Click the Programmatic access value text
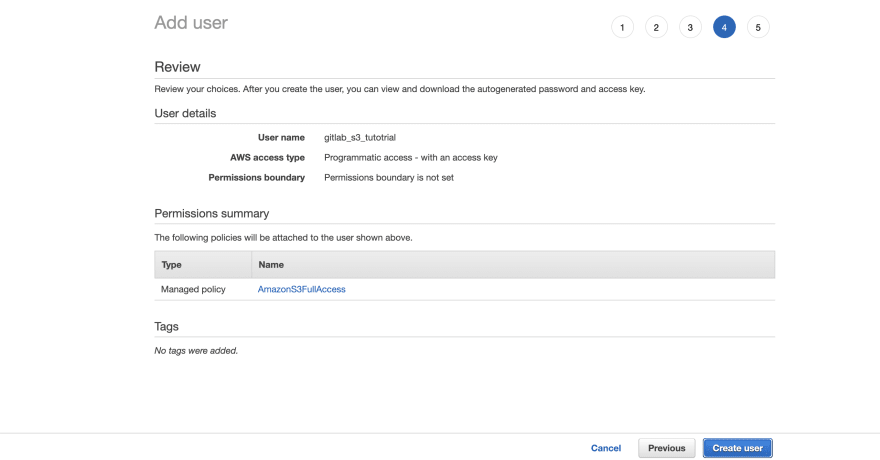880x460 pixels. click(411, 158)
